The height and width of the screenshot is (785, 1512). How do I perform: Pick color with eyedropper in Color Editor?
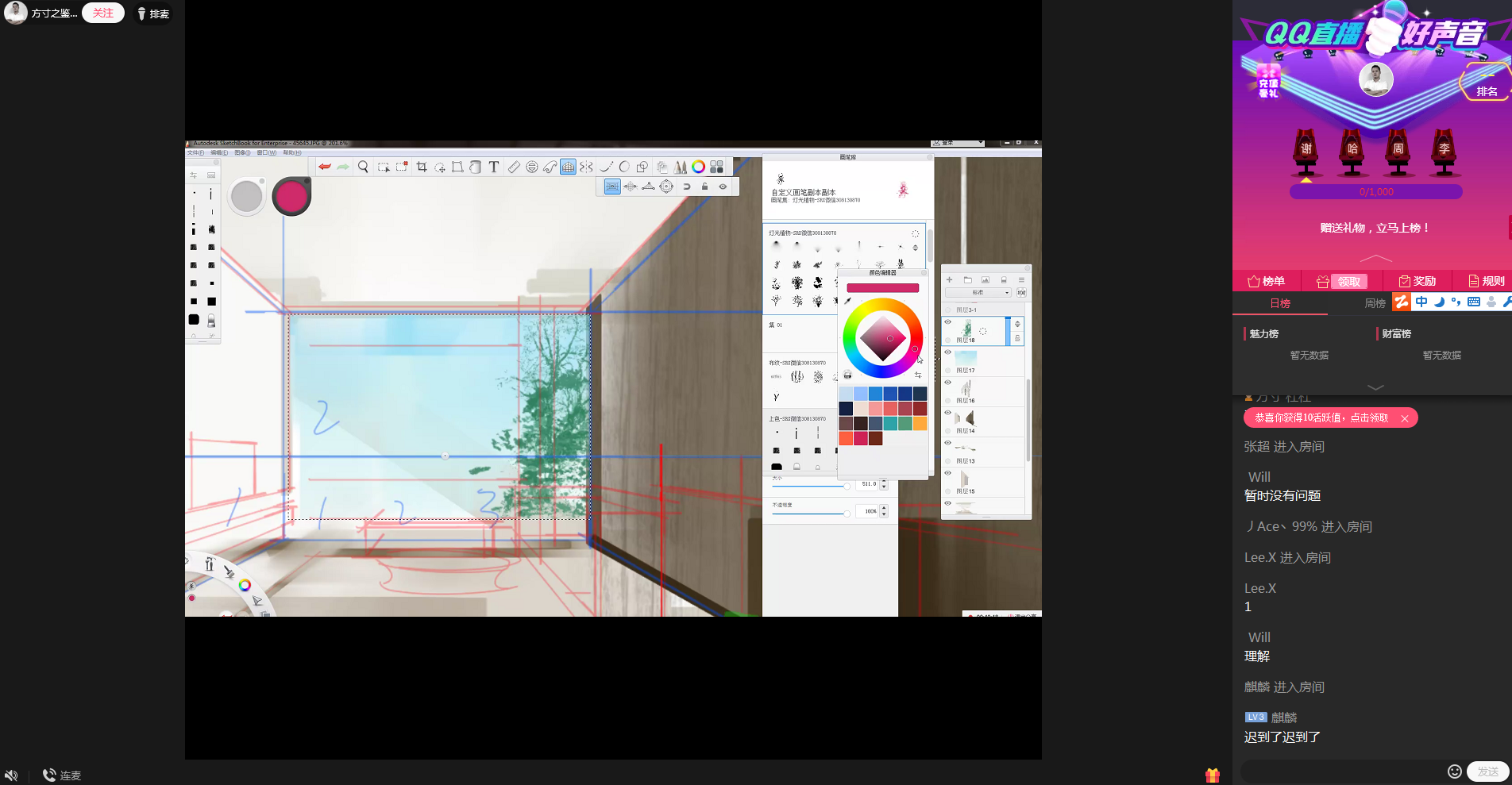click(x=847, y=302)
